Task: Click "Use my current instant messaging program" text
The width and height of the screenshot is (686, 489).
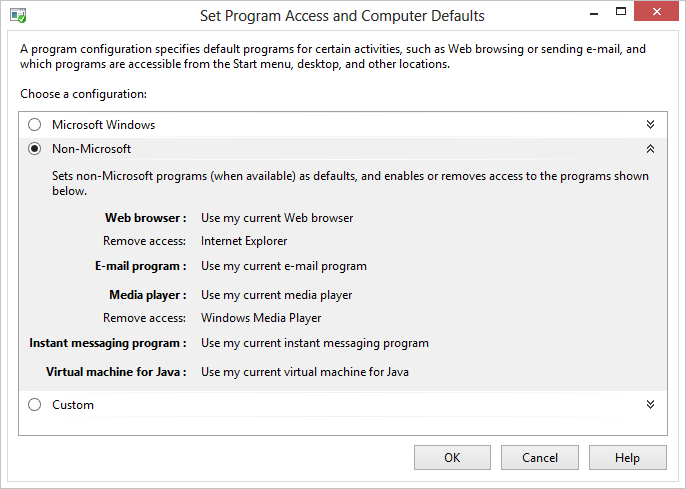Action: tap(314, 343)
